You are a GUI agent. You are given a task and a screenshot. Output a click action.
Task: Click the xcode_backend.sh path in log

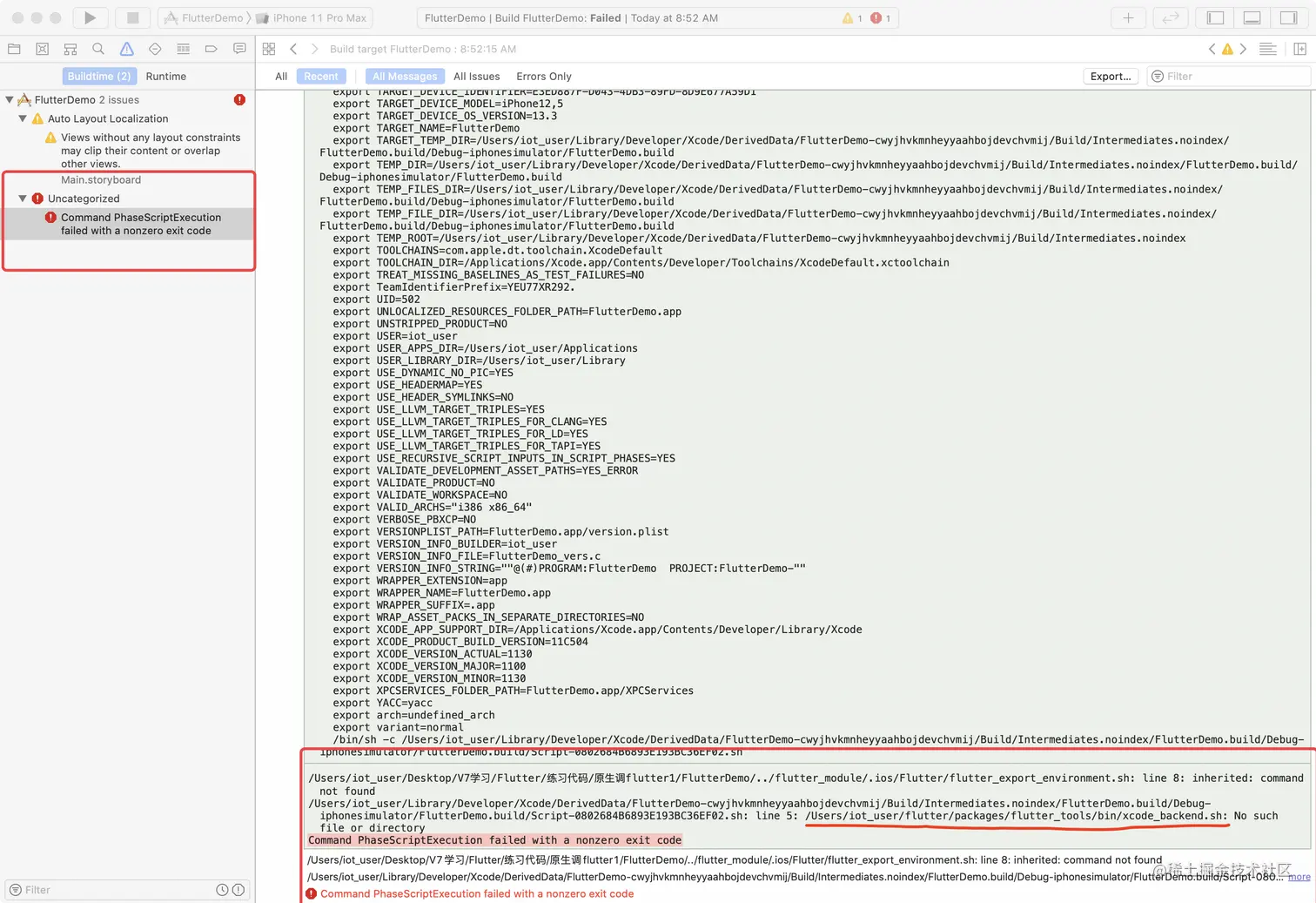(x=1017, y=816)
